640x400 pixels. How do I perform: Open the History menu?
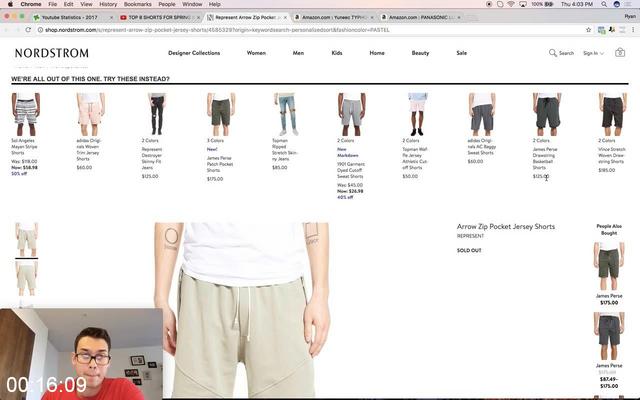pyautogui.click(x=108, y=4)
